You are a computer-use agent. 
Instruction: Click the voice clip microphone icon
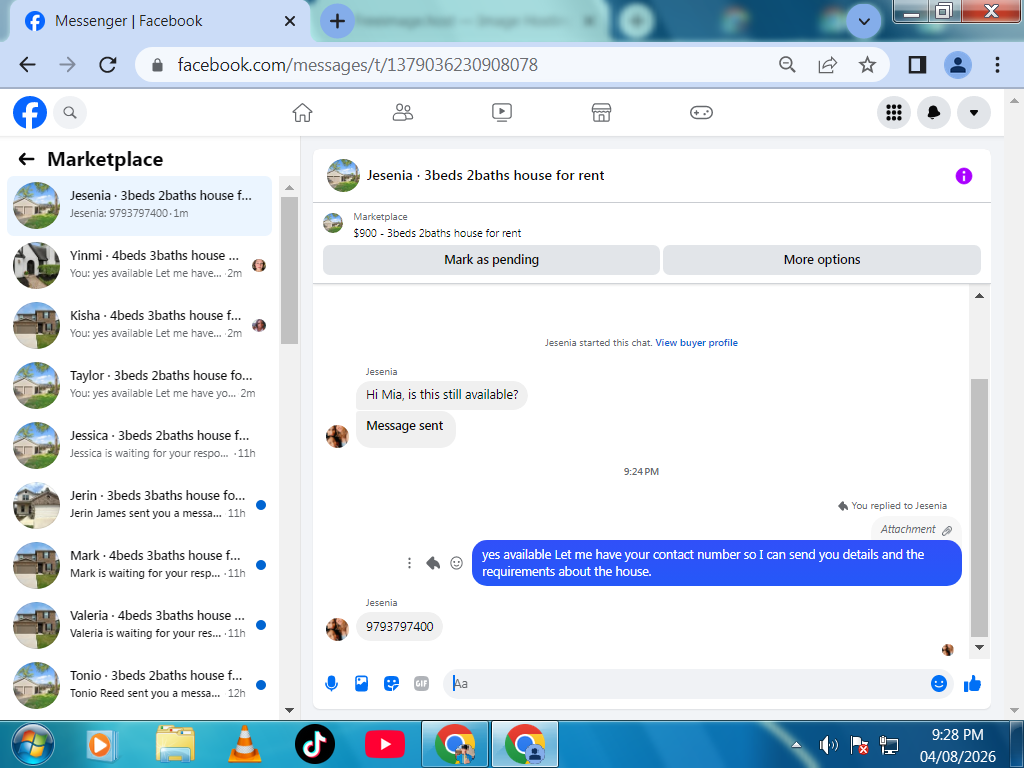point(331,684)
